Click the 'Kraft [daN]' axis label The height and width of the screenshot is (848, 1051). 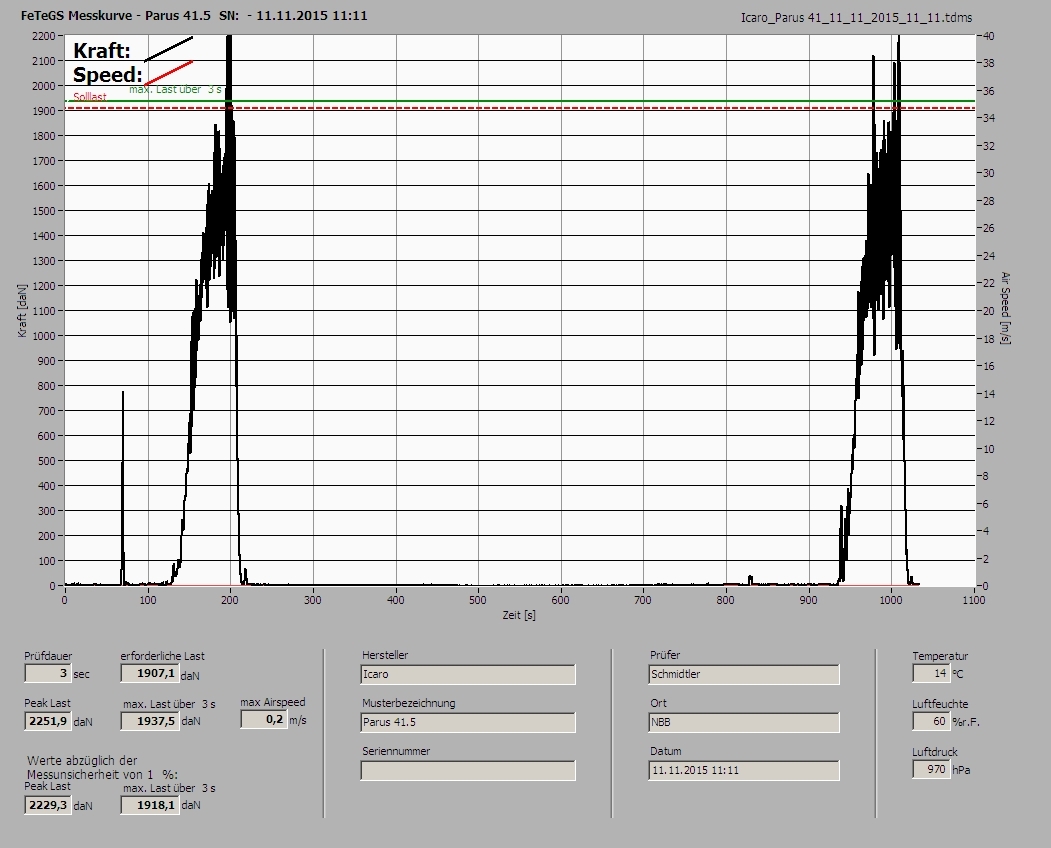tap(23, 310)
